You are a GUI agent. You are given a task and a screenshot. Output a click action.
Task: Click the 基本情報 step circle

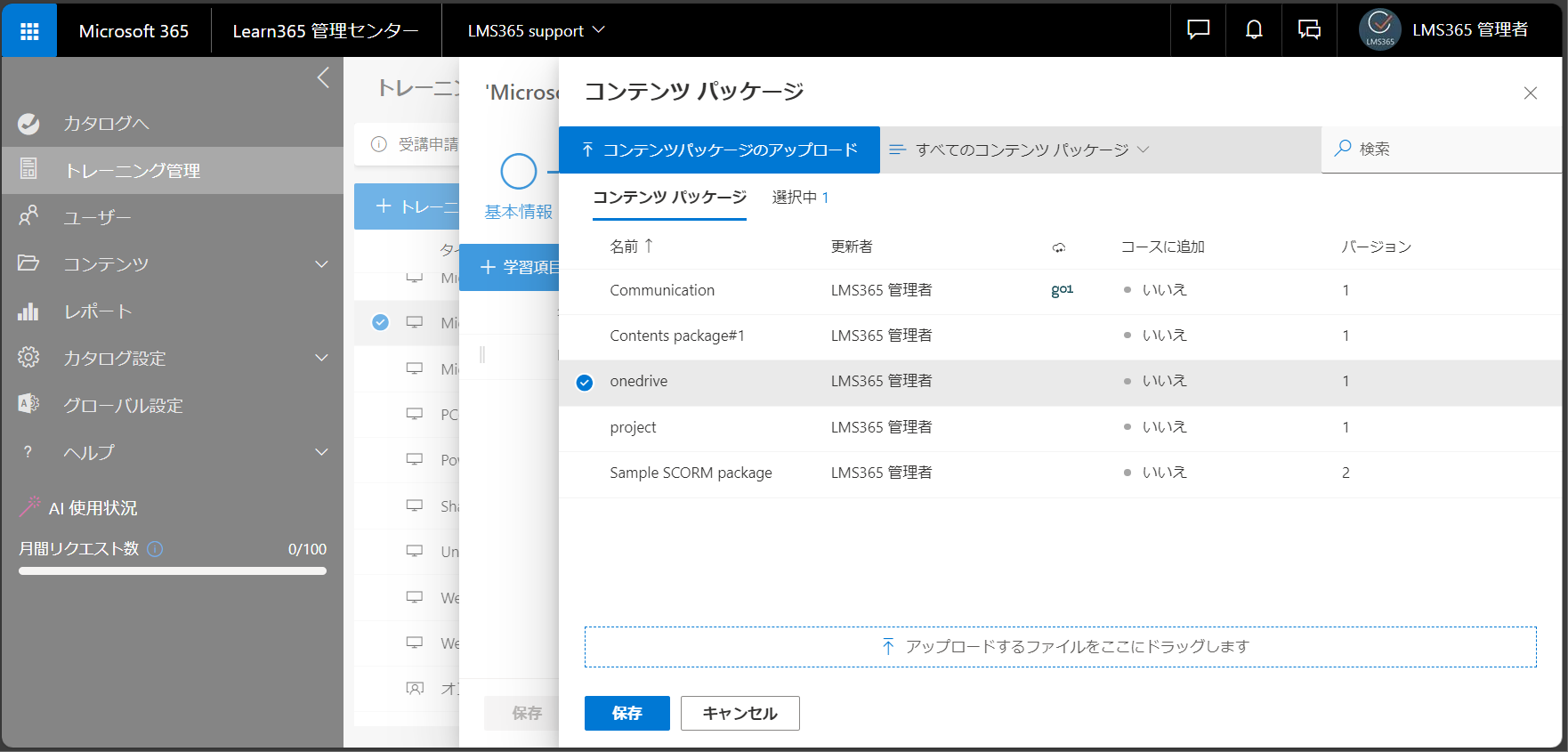tap(519, 171)
